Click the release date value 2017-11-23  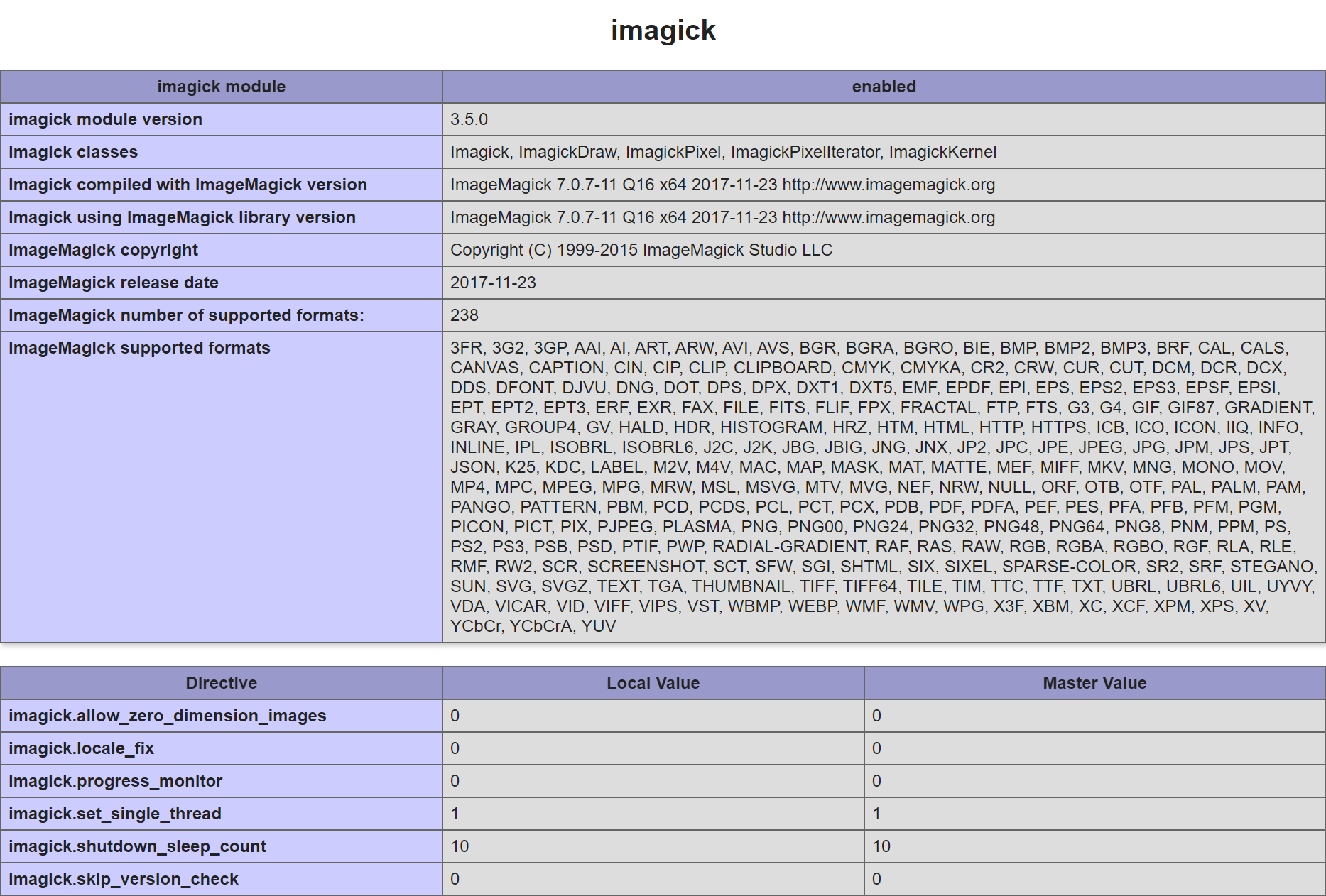tap(493, 283)
